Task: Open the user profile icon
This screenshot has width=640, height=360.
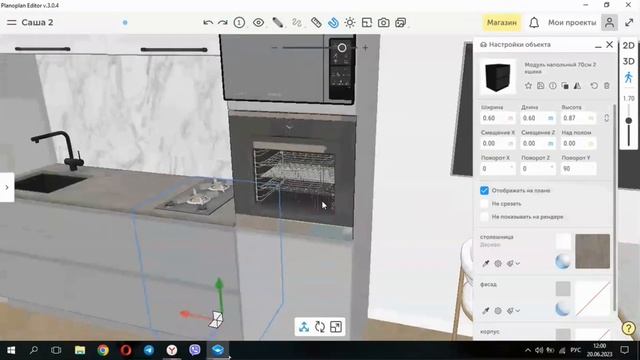Action: click(x=609, y=23)
